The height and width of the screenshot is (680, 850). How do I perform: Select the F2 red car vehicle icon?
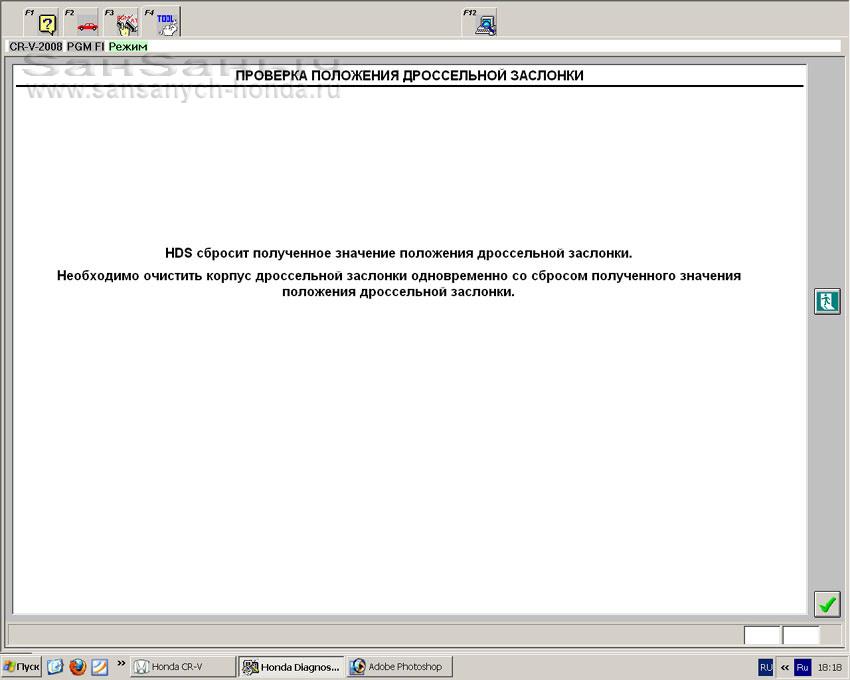(x=87, y=23)
